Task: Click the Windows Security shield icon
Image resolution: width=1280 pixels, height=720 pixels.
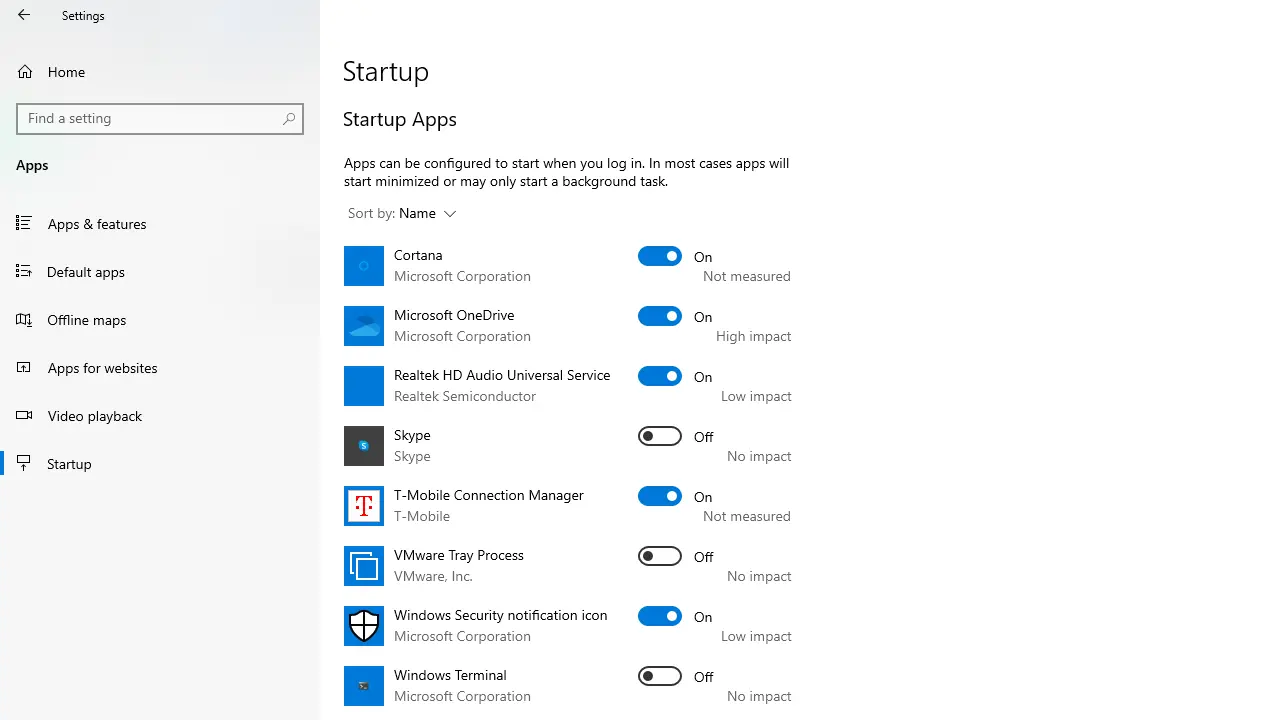Action: coord(364,626)
